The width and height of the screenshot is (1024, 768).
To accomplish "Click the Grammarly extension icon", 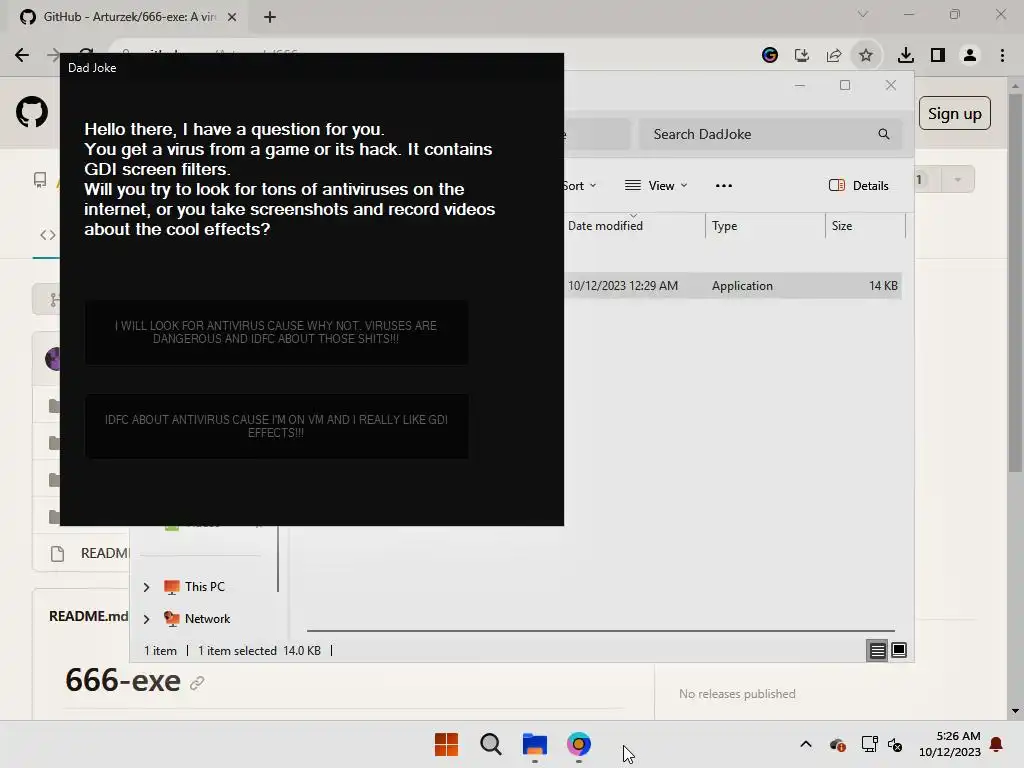I will 770,55.
